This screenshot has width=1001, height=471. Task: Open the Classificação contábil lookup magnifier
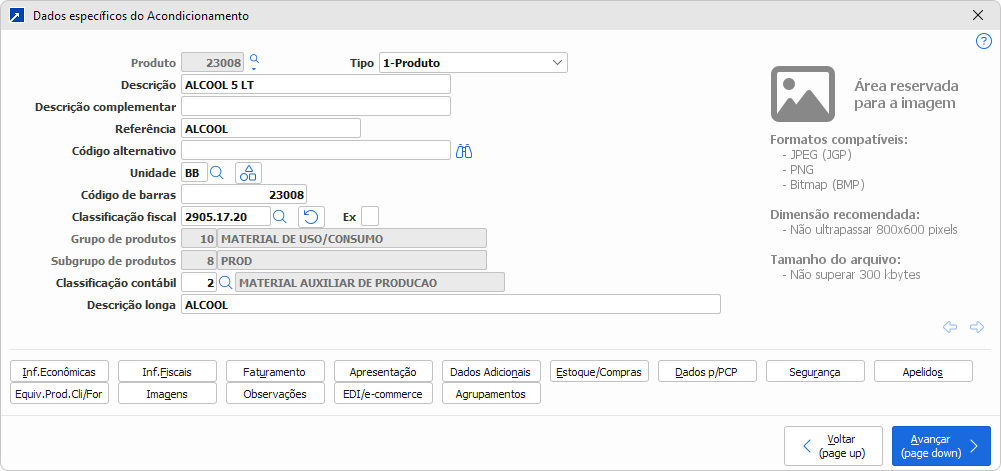coord(225,282)
